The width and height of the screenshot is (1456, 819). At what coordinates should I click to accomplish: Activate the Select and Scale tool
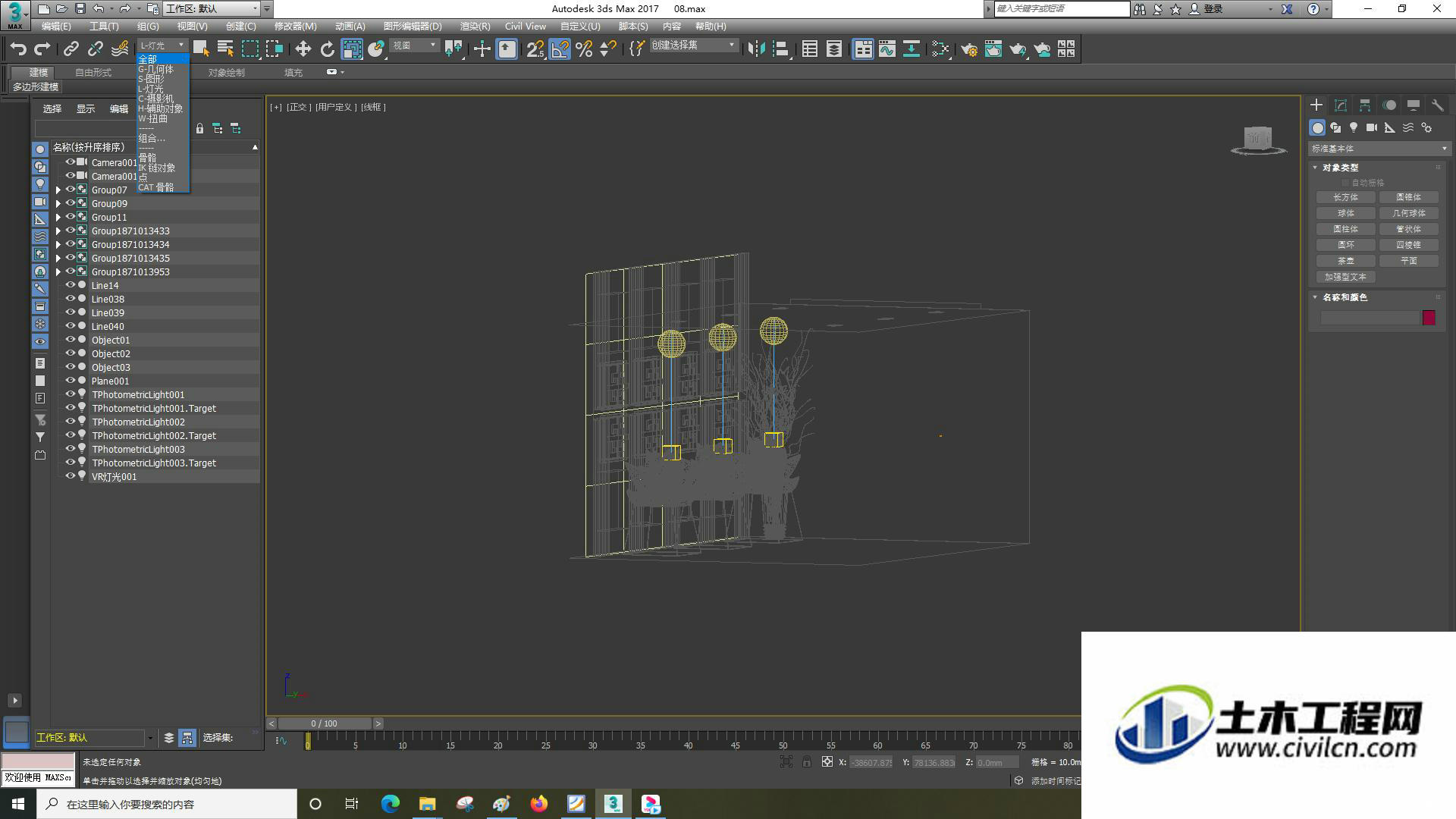pos(352,49)
